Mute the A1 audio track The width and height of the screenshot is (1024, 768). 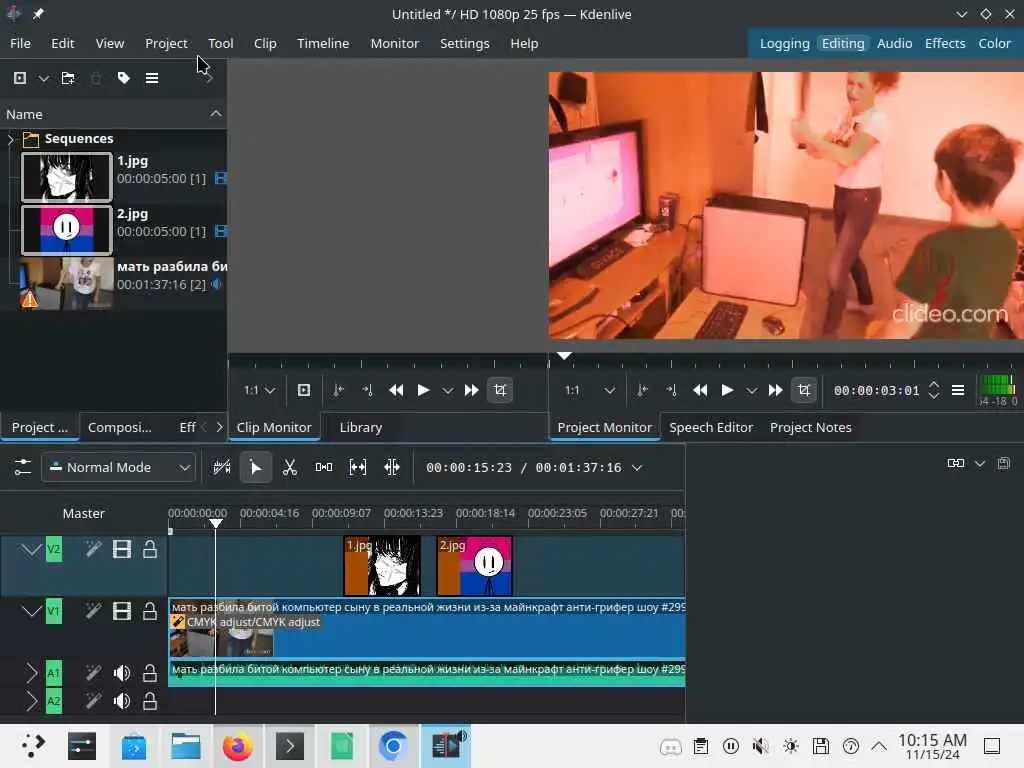coord(121,673)
